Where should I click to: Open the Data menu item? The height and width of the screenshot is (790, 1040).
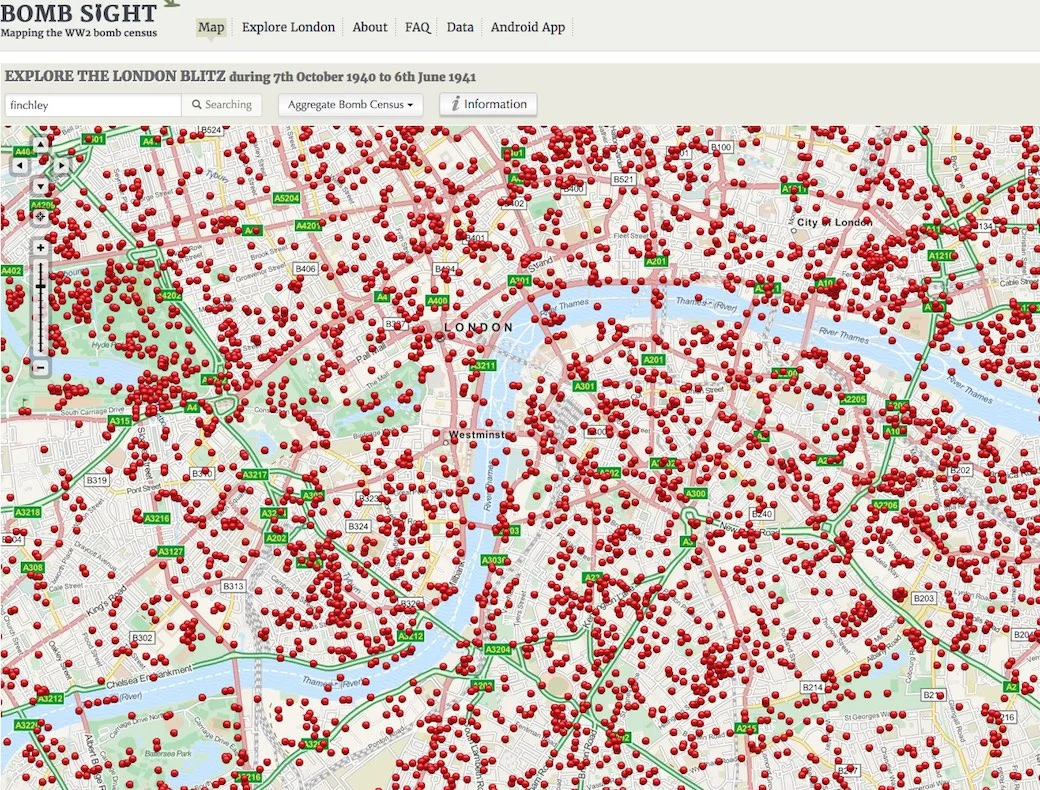tap(460, 27)
